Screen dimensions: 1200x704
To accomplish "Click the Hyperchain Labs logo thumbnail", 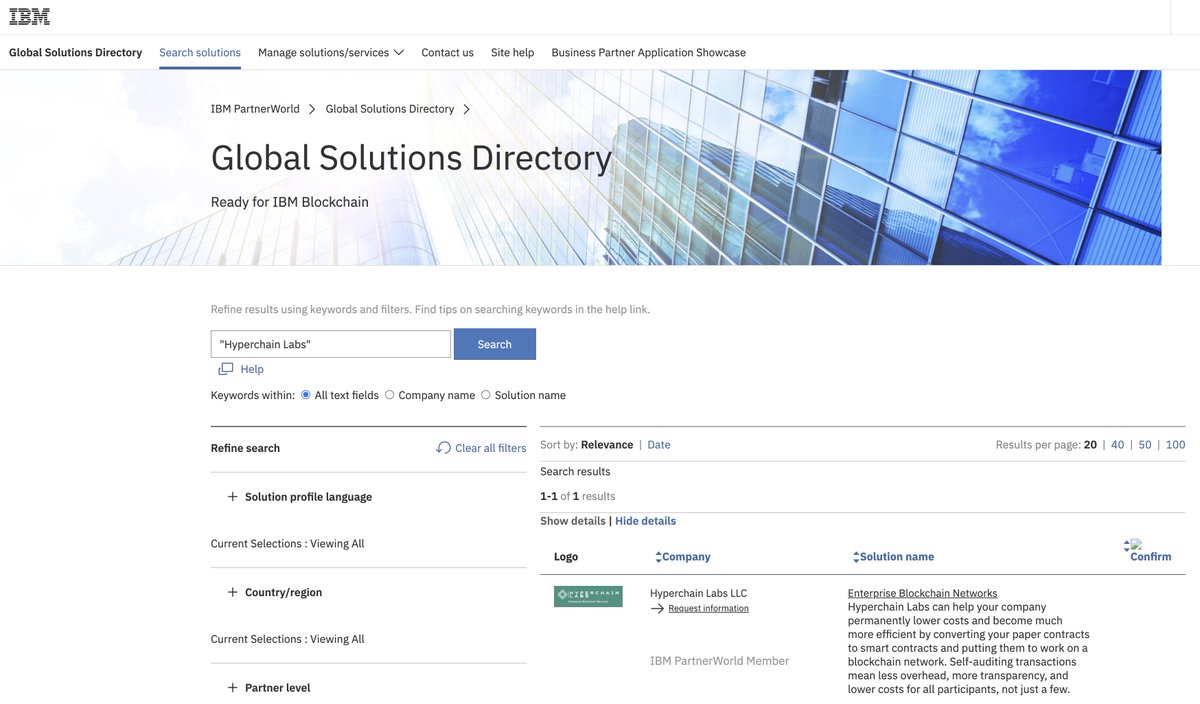I will [588, 596].
